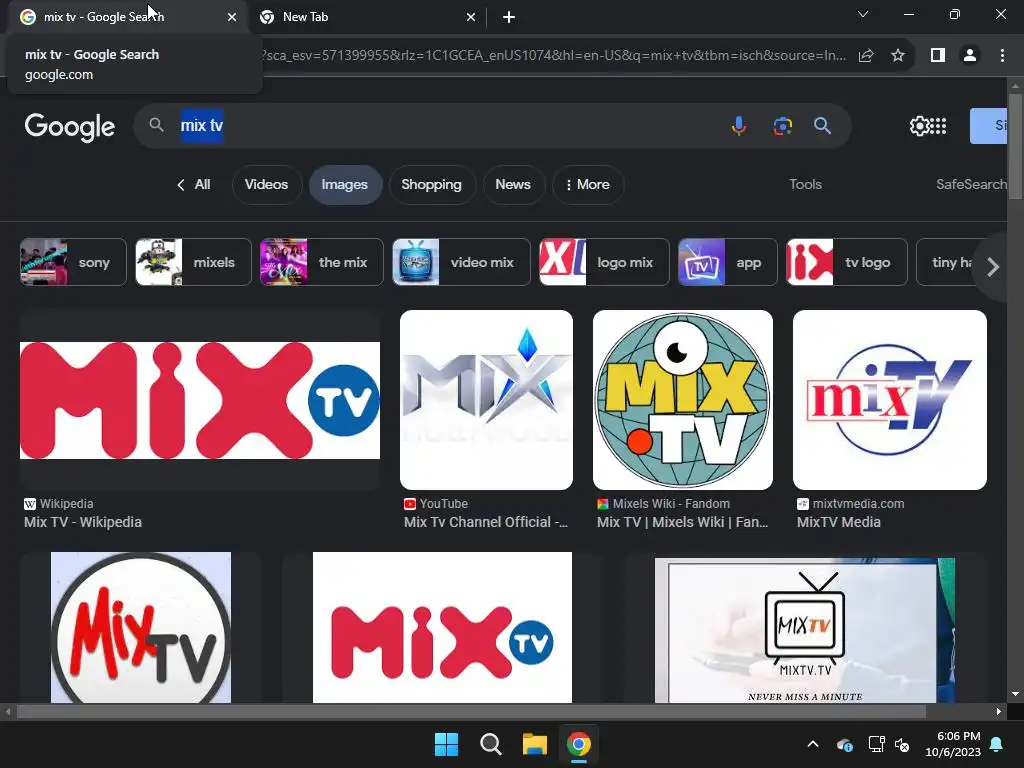Open the clock and date panel
The height and width of the screenshot is (768, 1024).
tap(953, 744)
